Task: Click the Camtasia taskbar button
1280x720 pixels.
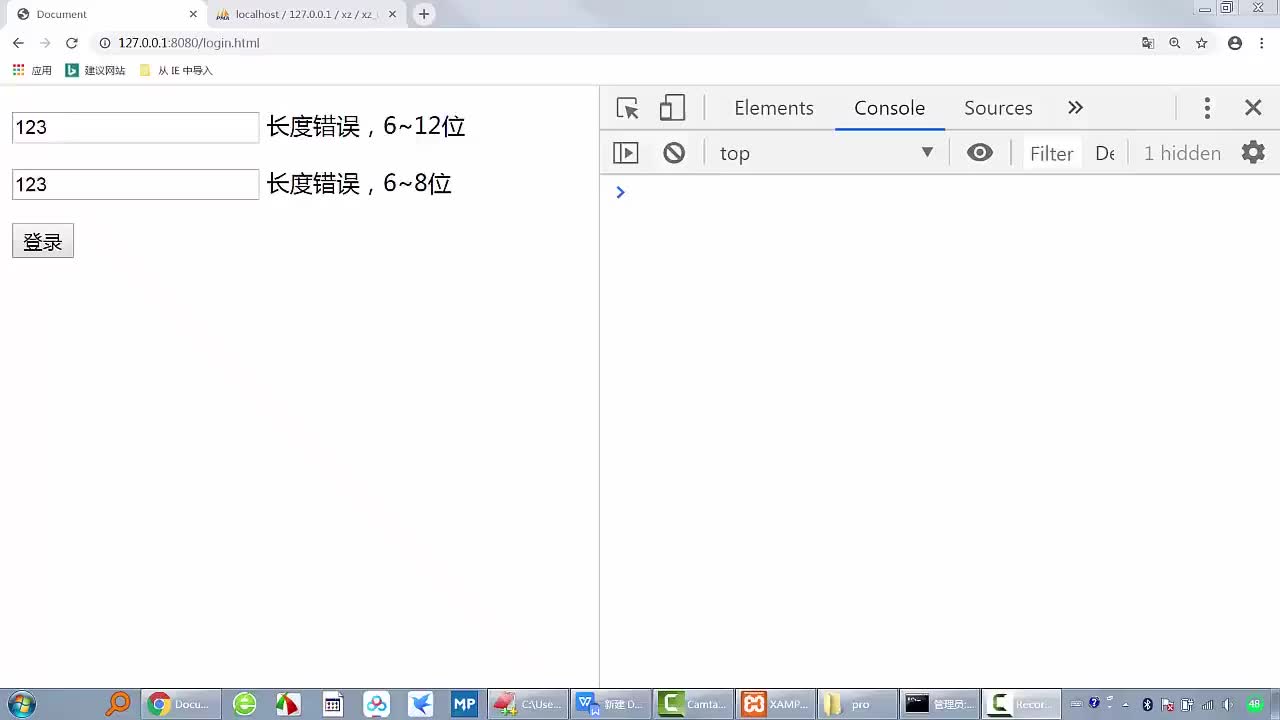Action: (694, 704)
